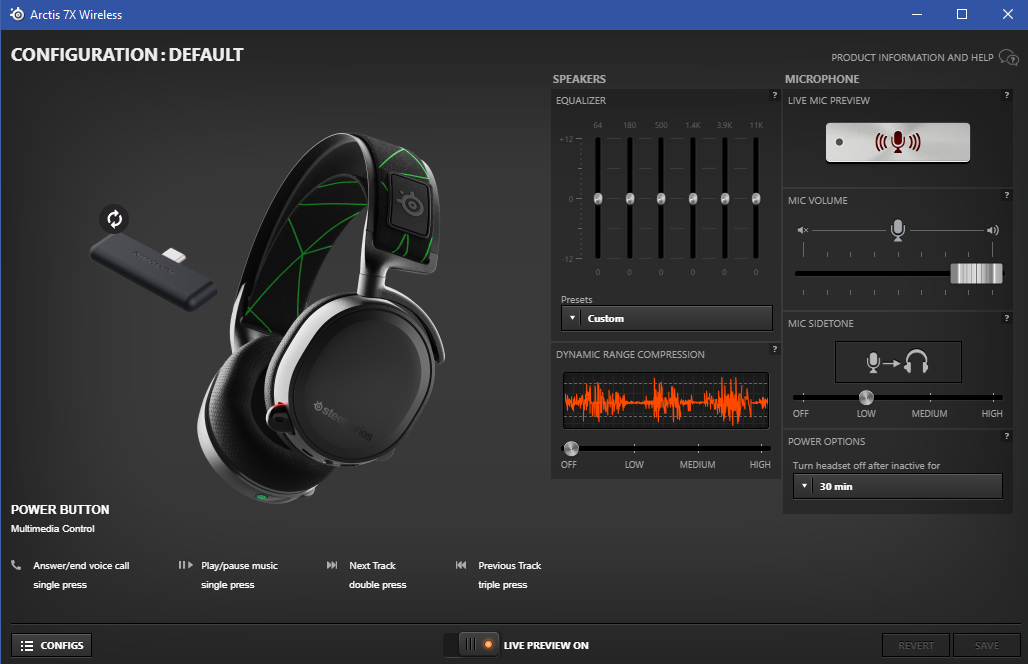
Task: Open the Equalizer help question mark
Action: (x=773, y=94)
